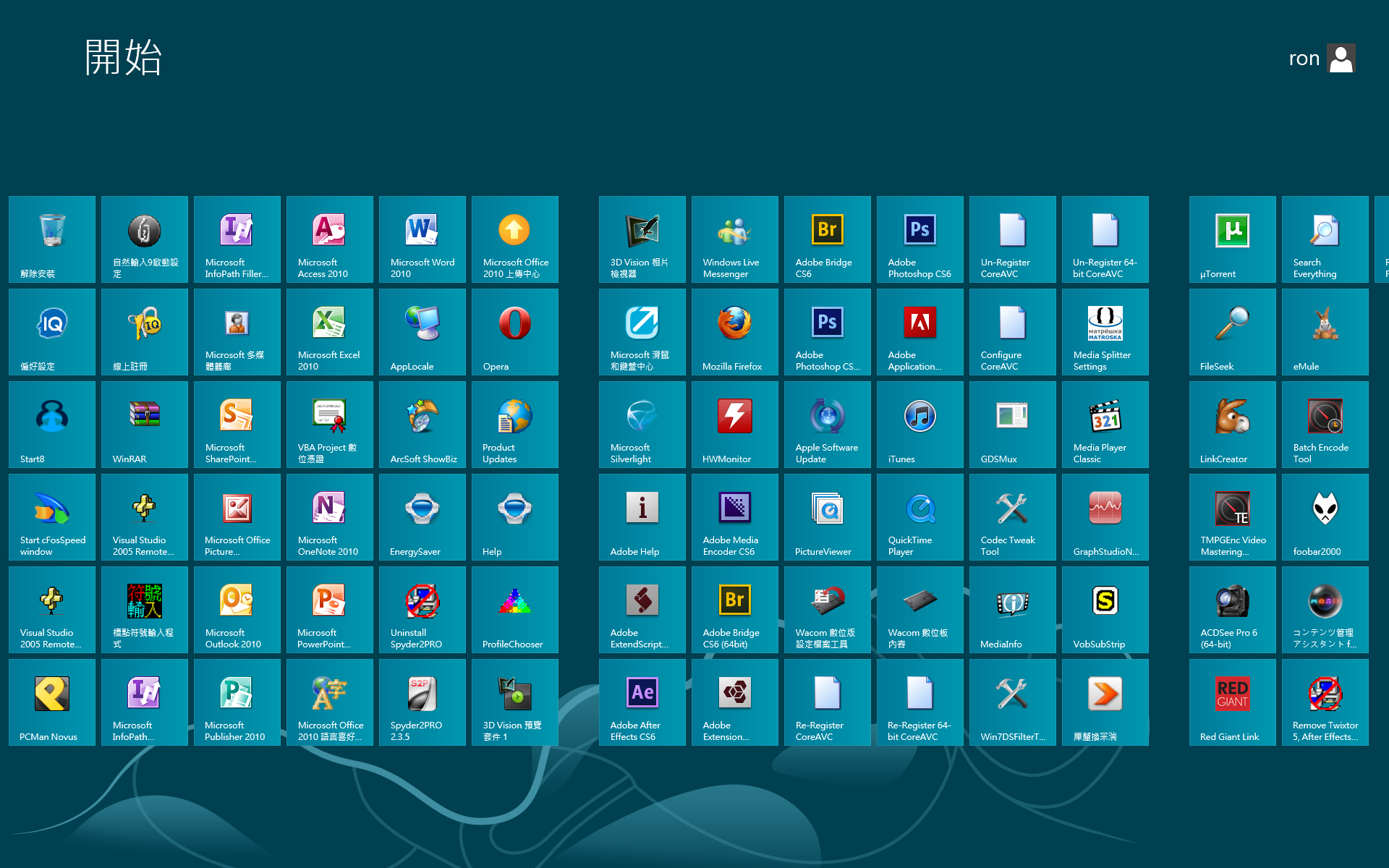Screen dimensions: 1389x868
Task: Open Mozilla Firefox tile
Action: (x=734, y=332)
